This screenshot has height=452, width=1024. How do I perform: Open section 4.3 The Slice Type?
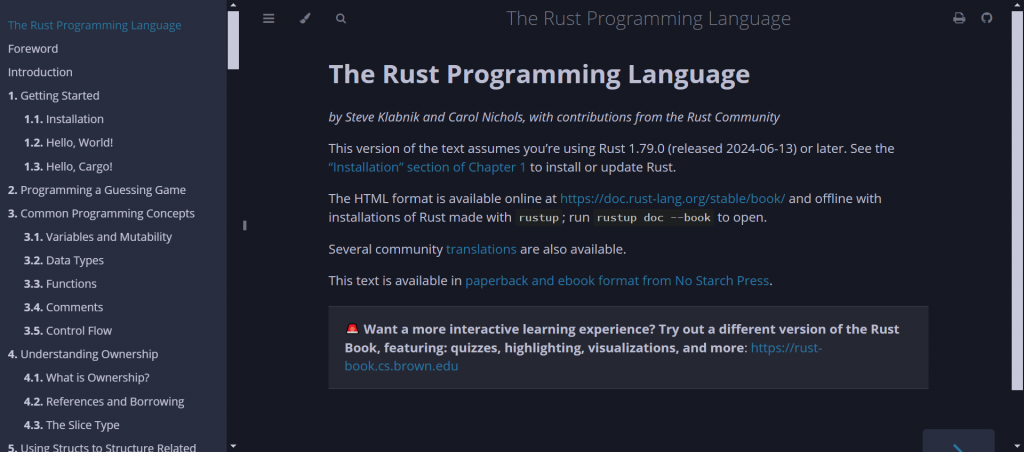pyautogui.click(x=72, y=425)
